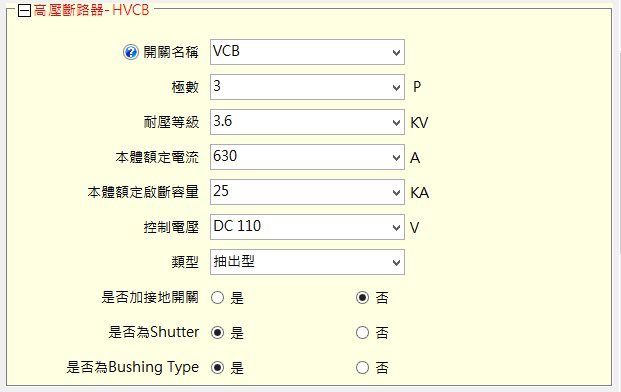The width and height of the screenshot is (621, 392).
Task: Expand the 耐壓等級 3.6 KV dropdown
Action: pos(307,122)
